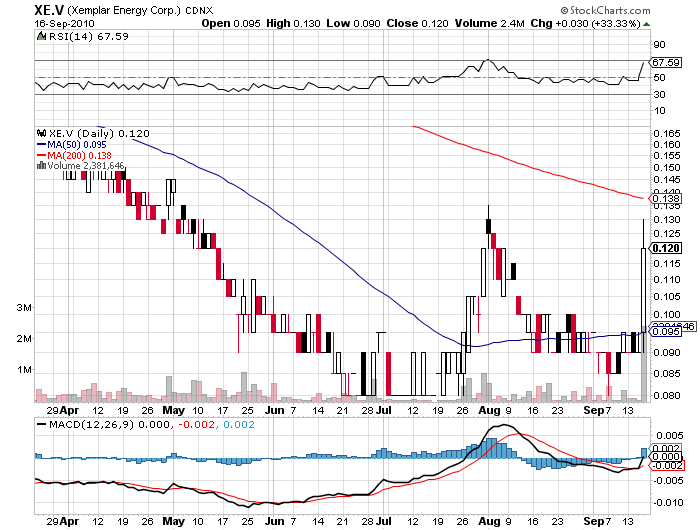Click the red -0.002 value in the MACD legend
This screenshot has height=530, width=700.
pyautogui.click(x=196, y=424)
